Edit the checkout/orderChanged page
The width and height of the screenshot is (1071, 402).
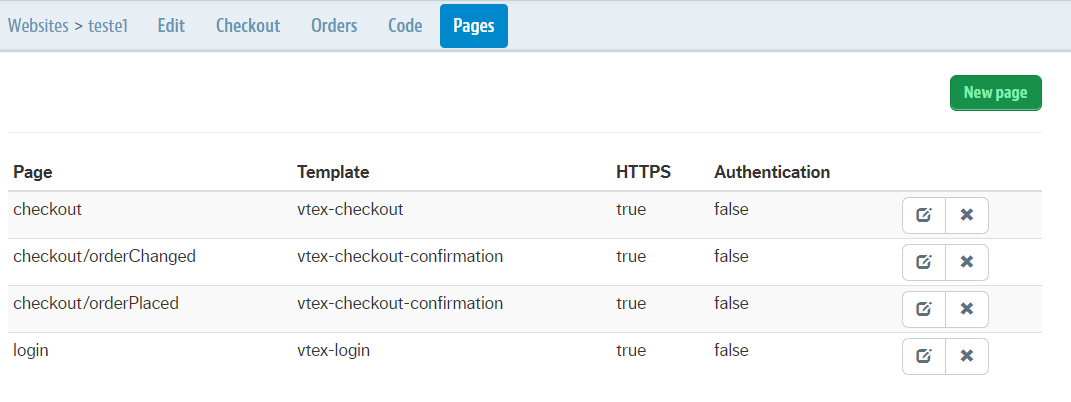point(924,262)
